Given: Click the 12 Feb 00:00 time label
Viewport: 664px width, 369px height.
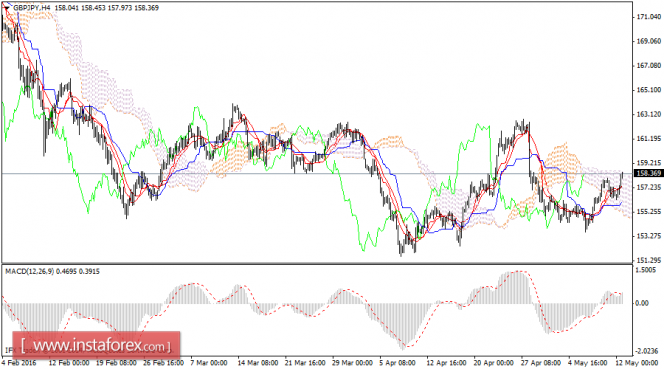Looking at the screenshot, I should click(69, 363).
